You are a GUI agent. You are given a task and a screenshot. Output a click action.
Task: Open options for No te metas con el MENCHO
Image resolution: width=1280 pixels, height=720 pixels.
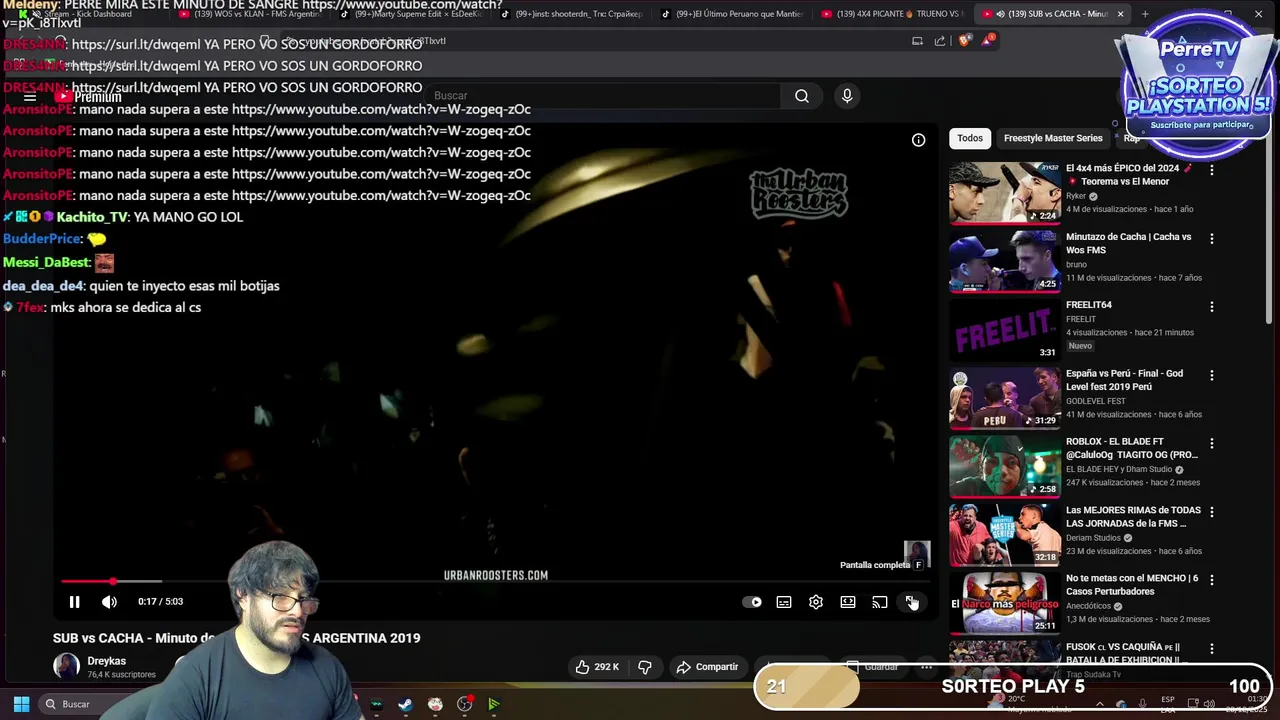1212,580
